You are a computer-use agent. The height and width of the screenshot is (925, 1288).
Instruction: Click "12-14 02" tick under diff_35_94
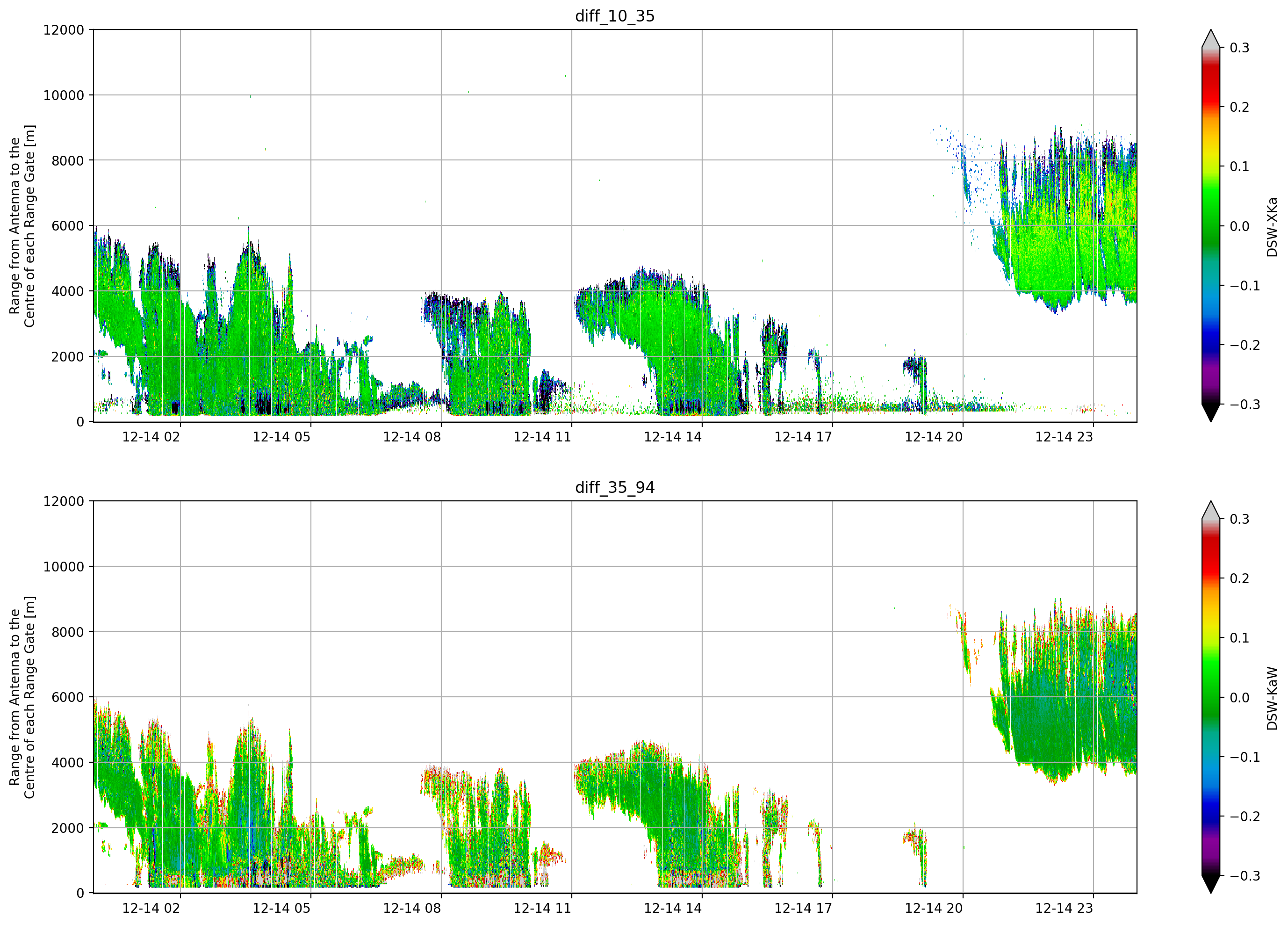(151, 909)
